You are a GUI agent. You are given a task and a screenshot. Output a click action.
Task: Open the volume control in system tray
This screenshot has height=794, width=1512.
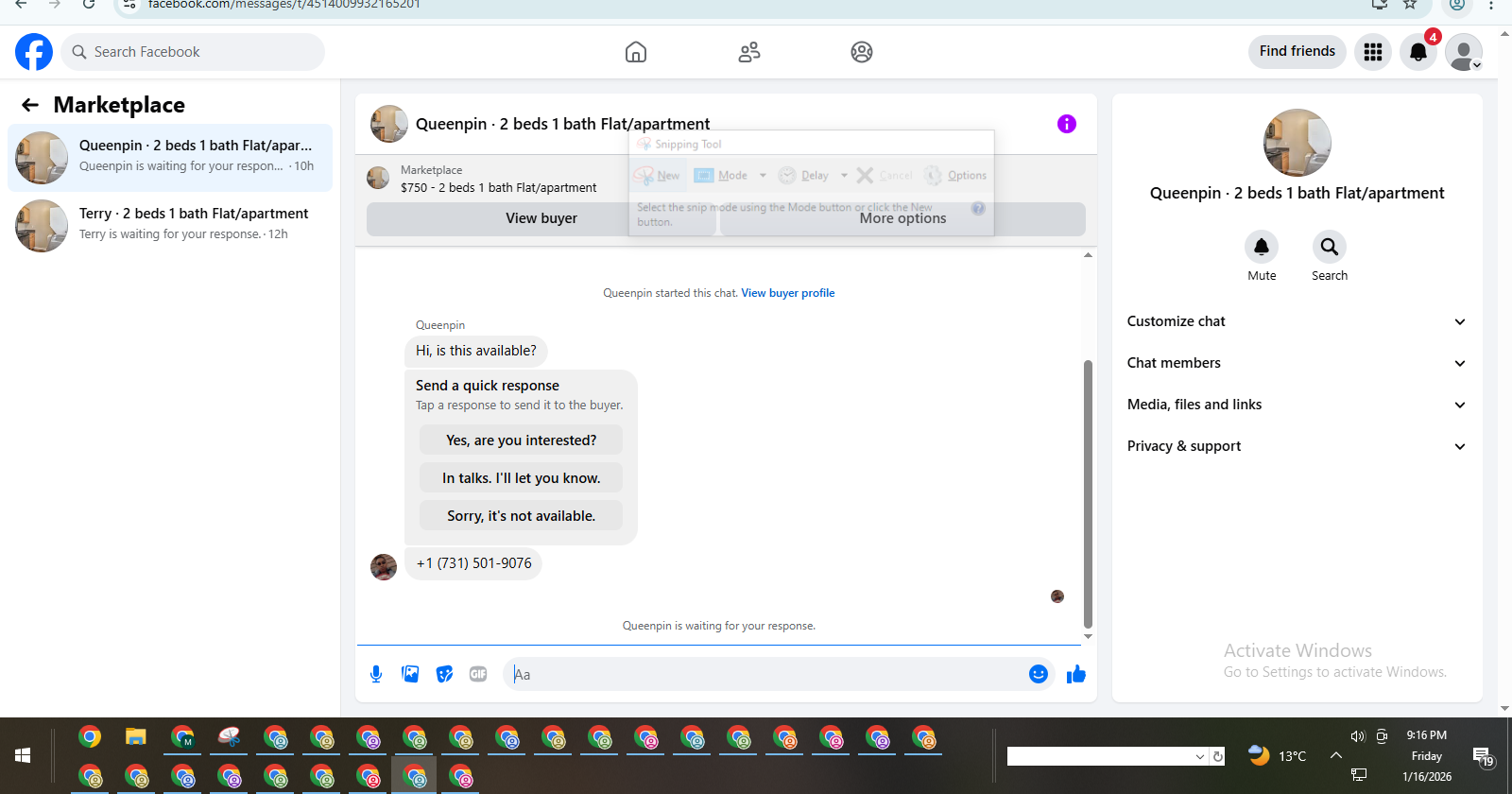(x=1358, y=736)
